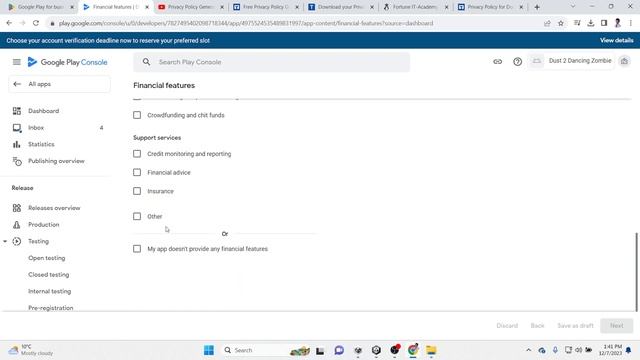Image resolution: width=640 pixels, height=360 pixels.
Task: Open Open testing under Testing
Action: (x=47, y=258)
